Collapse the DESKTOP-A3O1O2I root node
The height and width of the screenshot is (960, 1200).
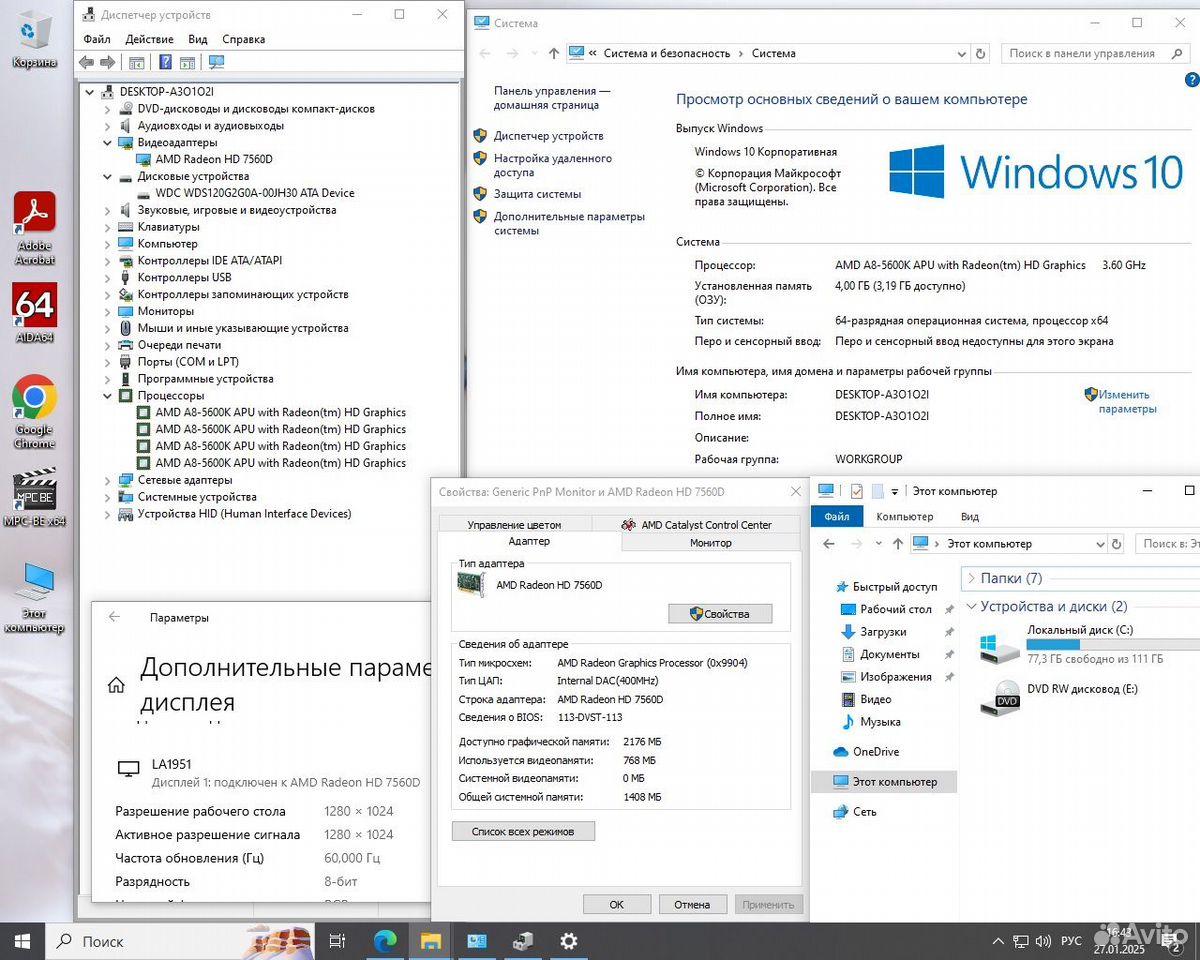click(x=90, y=92)
